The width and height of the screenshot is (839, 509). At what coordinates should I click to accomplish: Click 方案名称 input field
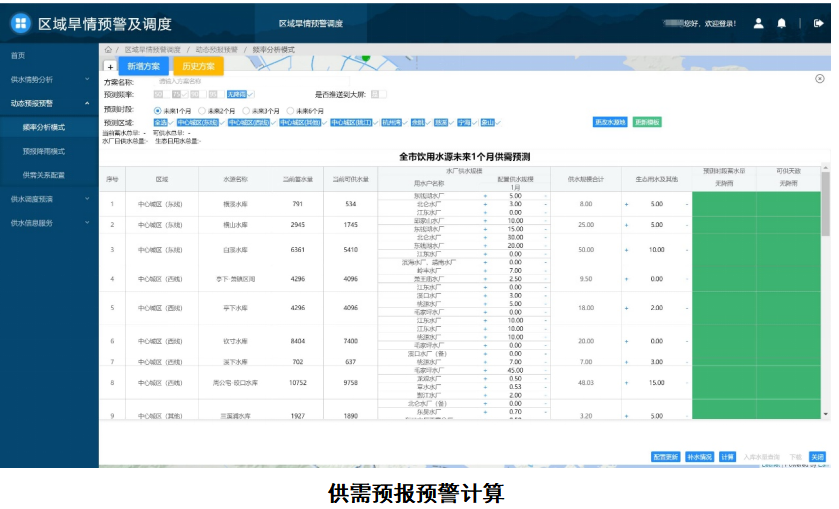pos(251,81)
